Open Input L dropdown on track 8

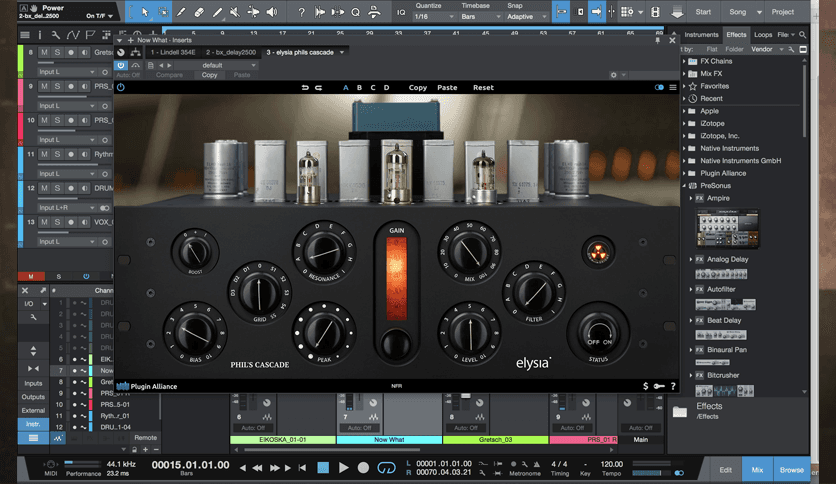pos(67,72)
